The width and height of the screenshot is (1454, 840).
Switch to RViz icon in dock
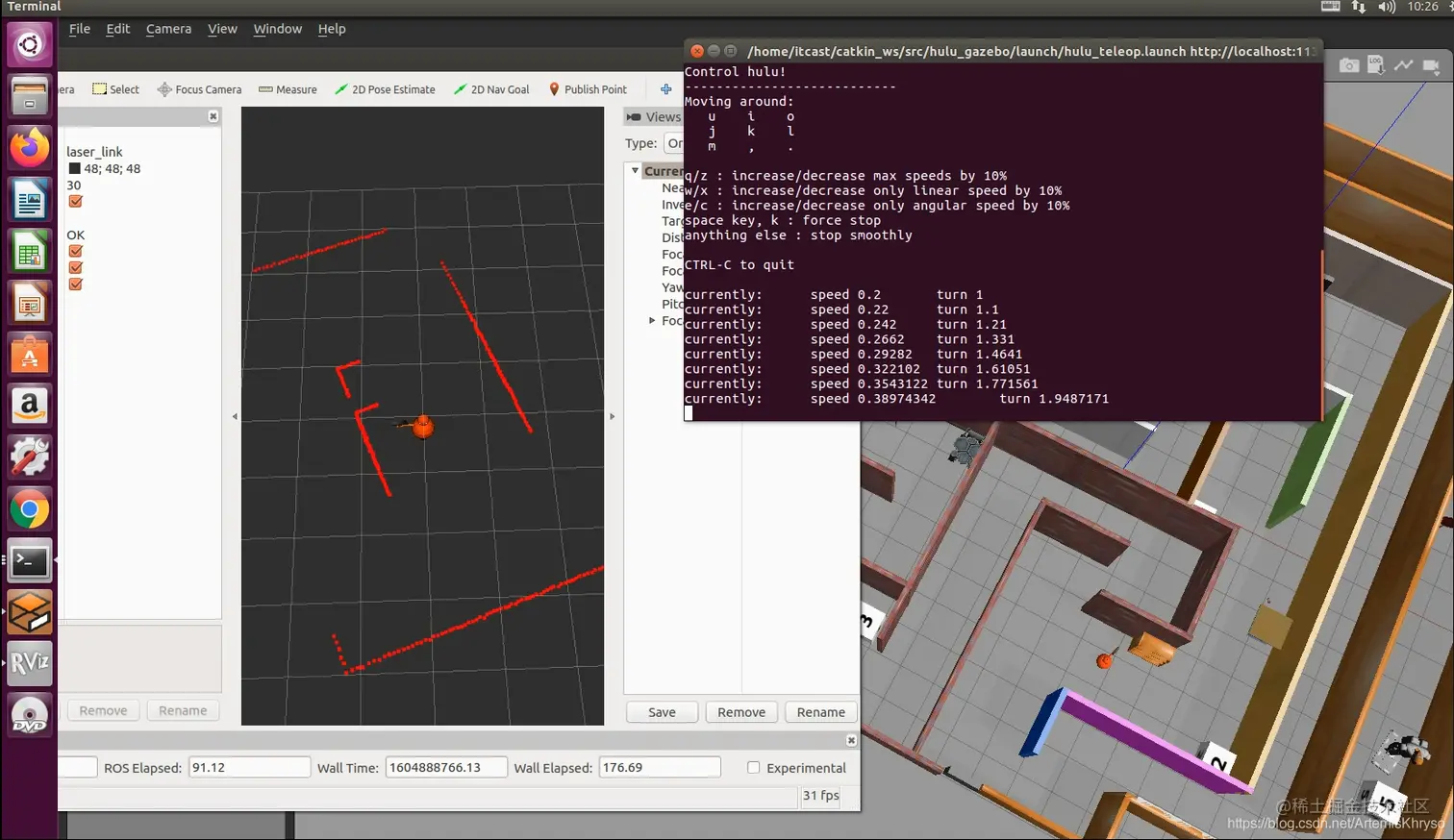30,663
